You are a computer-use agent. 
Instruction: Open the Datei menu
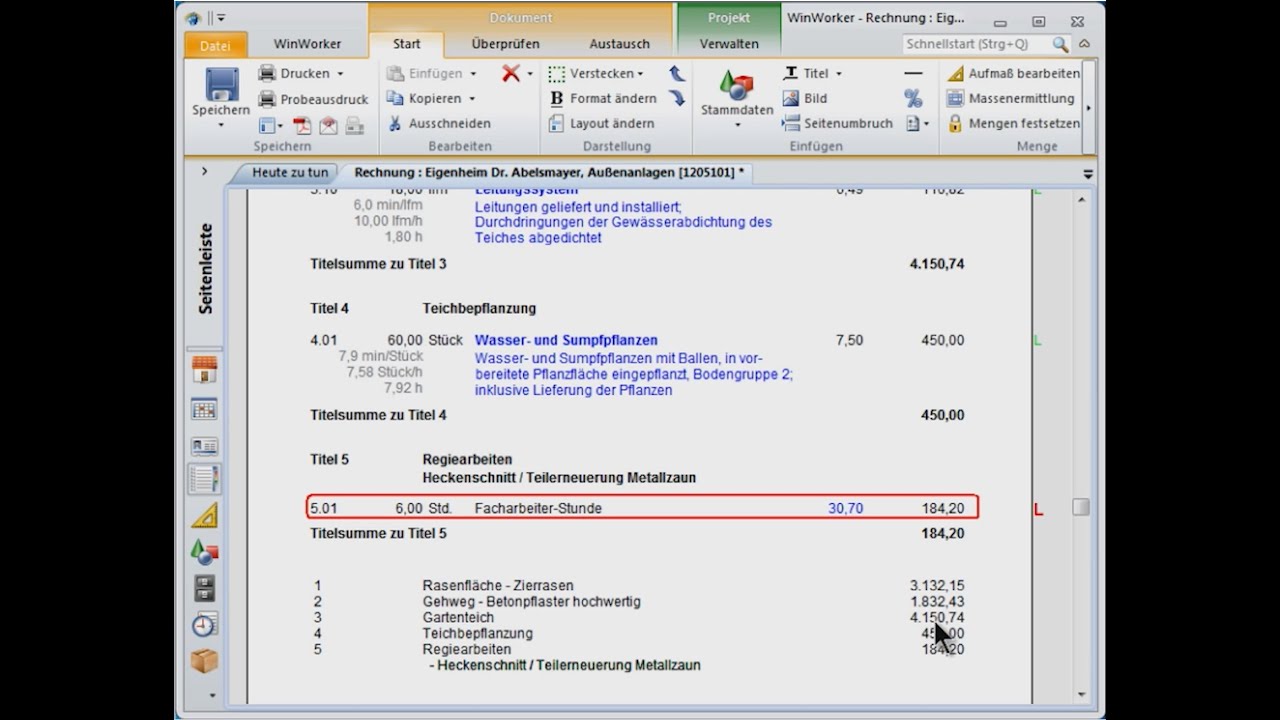[x=214, y=45]
